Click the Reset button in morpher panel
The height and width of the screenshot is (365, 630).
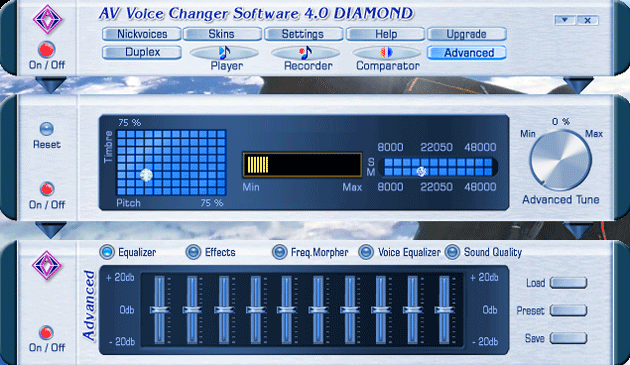click(x=47, y=129)
